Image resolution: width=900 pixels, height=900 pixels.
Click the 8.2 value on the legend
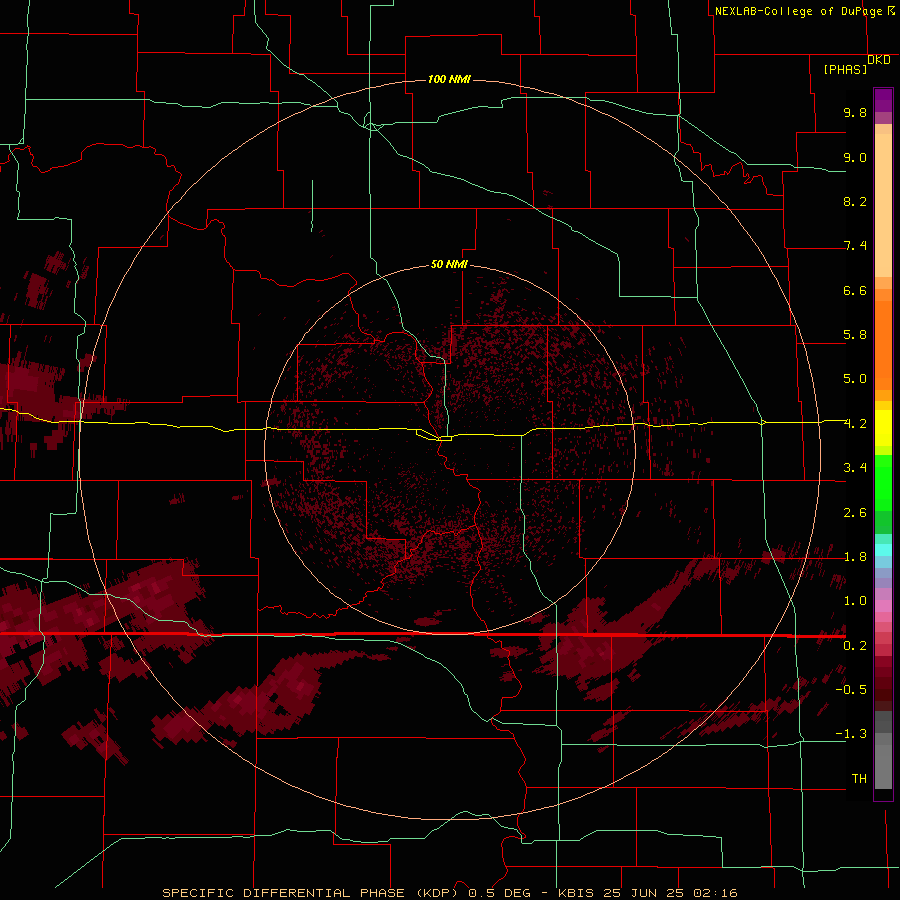(x=855, y=201)
